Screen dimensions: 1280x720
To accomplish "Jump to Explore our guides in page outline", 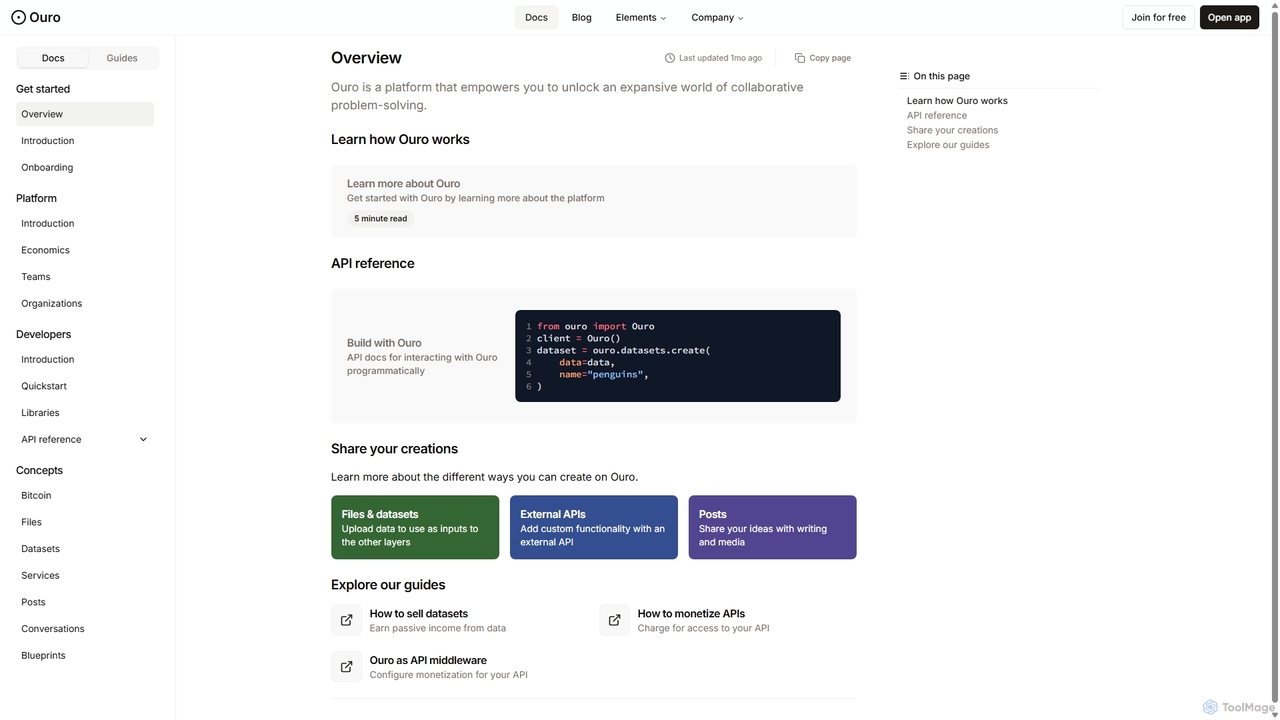I will click(948, 145).
